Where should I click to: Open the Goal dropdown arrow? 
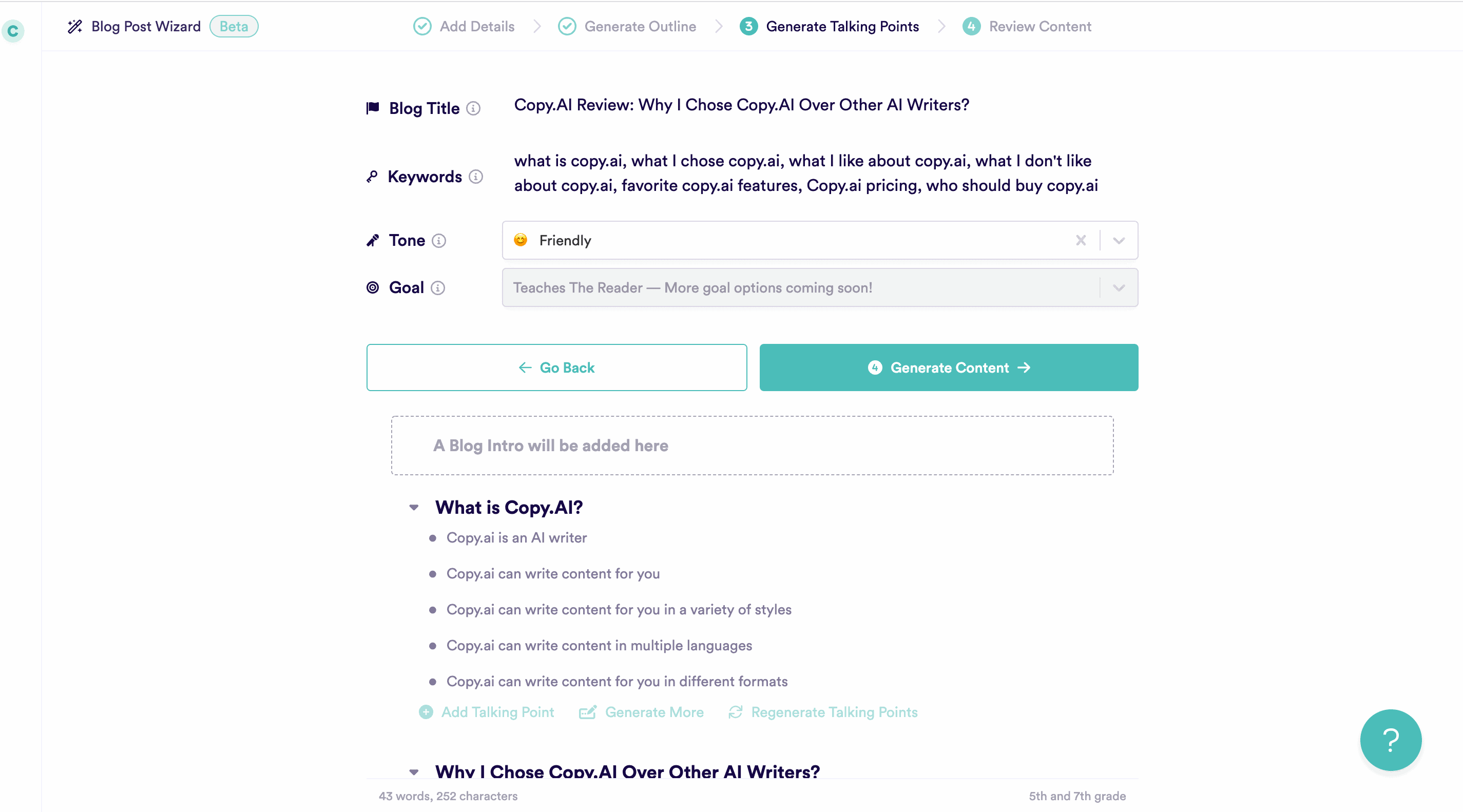[x=1119, y=288]
